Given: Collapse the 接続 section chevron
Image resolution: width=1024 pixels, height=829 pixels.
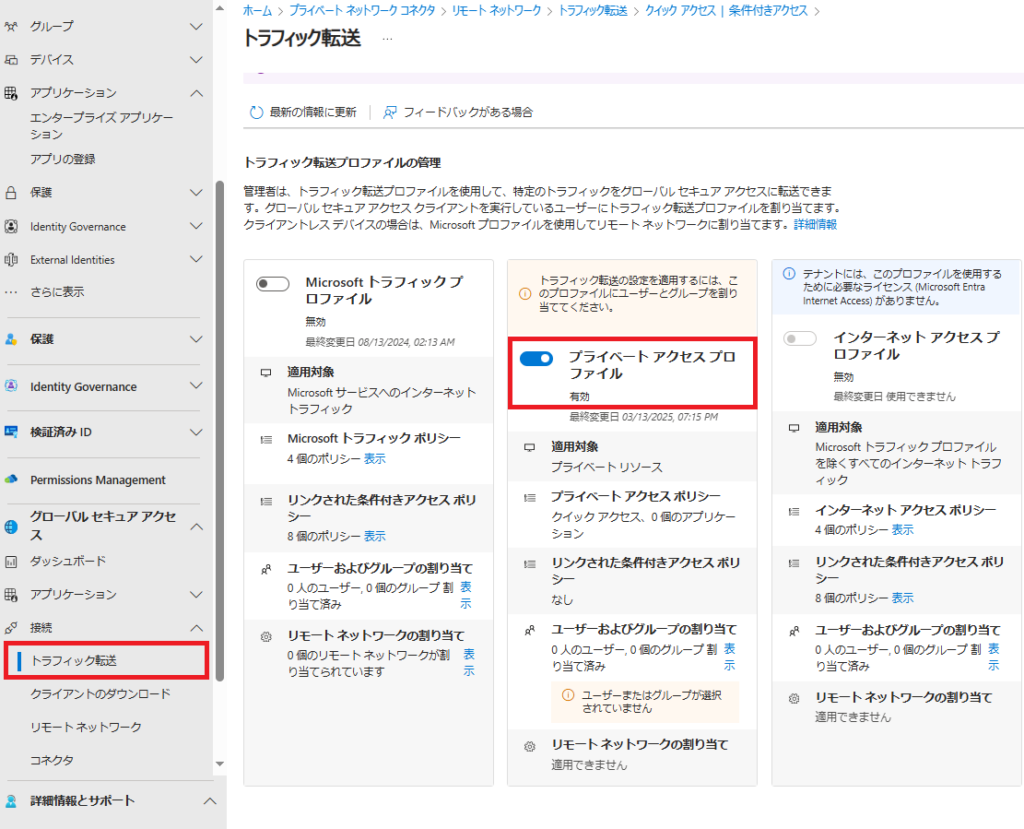Looking at the screenshot, I should pyautogui.click(x=196, y=628).
